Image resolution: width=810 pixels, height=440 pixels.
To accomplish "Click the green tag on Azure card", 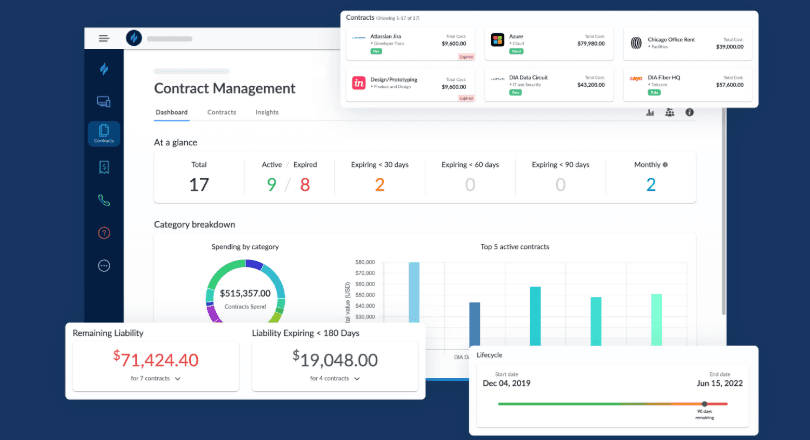I will tap(516, 51).
